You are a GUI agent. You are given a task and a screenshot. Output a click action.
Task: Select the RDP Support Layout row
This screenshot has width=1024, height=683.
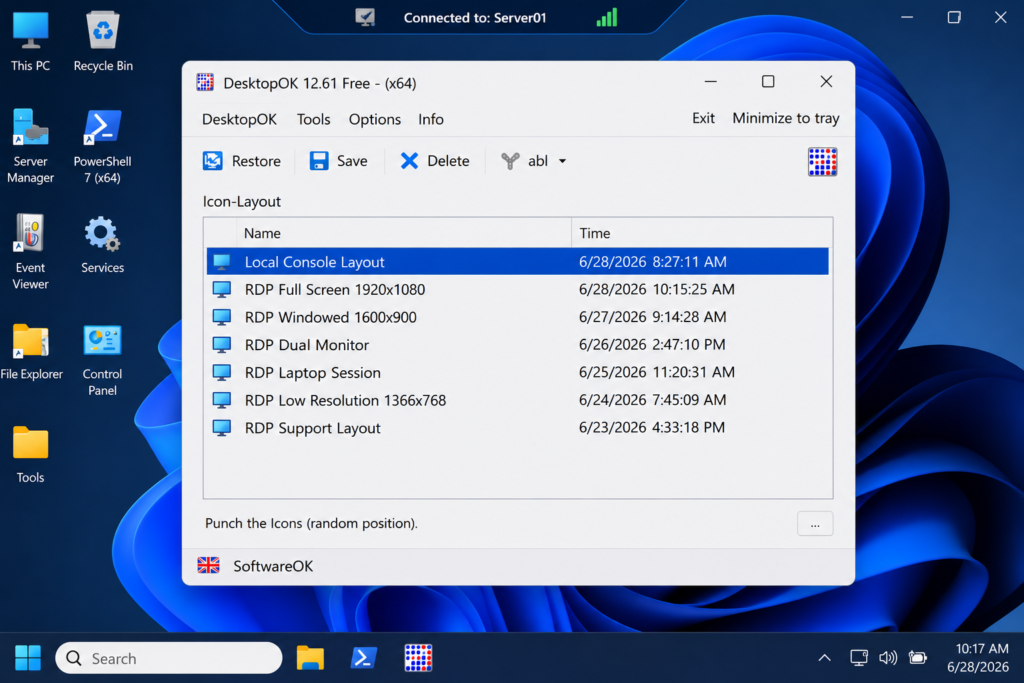(517, 428)
